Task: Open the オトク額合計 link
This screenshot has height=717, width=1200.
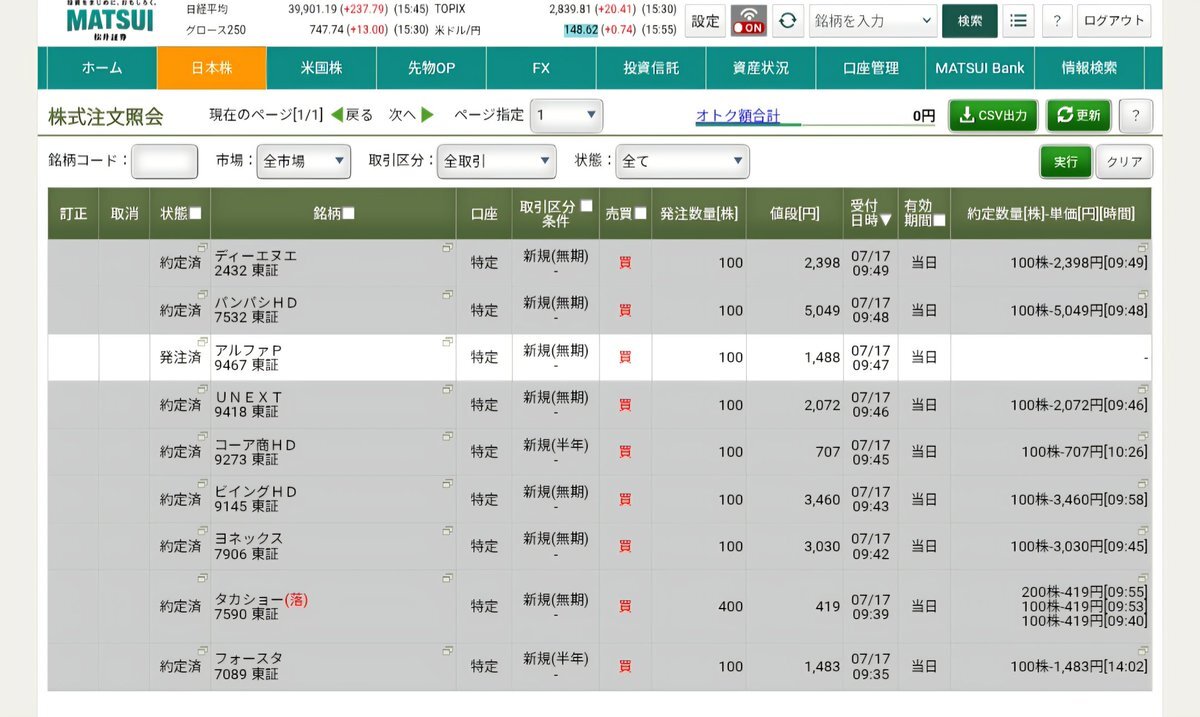Action: [x=738, y=116]
